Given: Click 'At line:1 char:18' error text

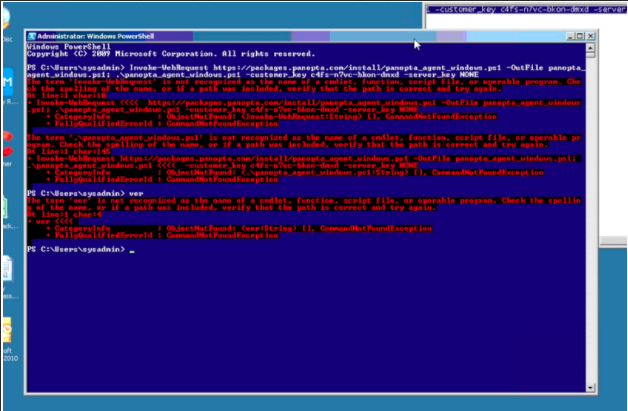Looking at the screenshot, I should tap(66, 96).
